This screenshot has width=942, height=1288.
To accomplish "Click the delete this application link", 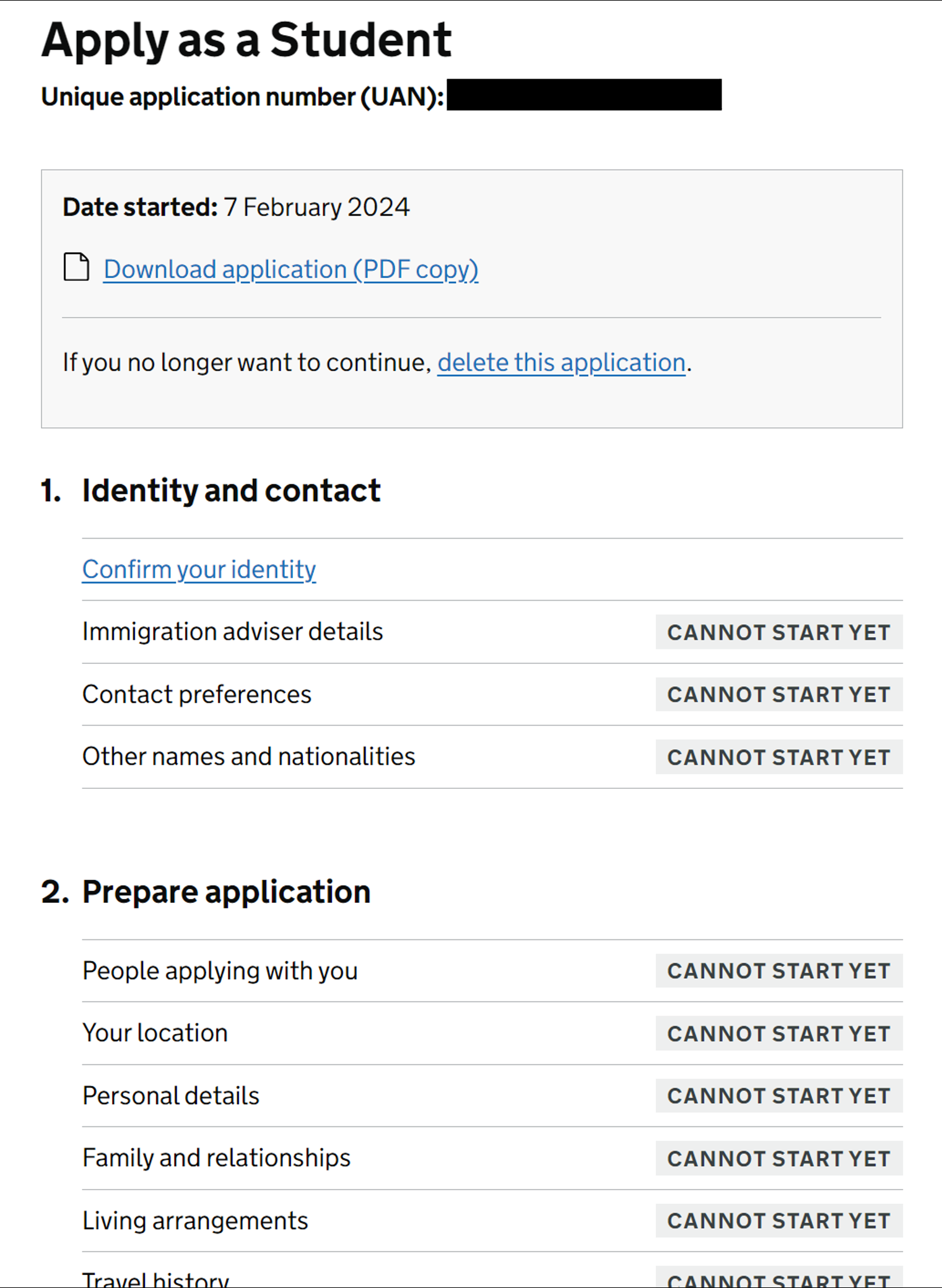I will coord(561,363).
